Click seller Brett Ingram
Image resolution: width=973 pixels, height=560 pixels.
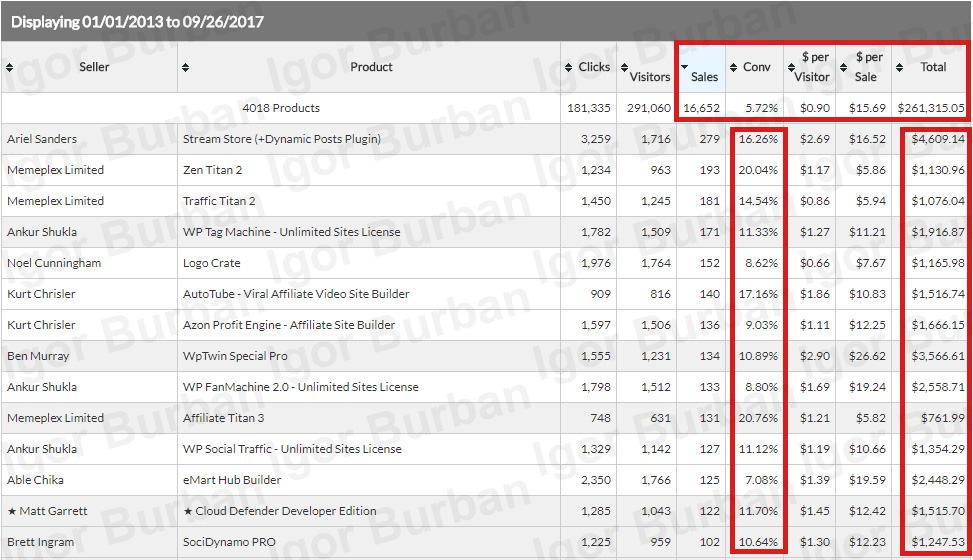point(40,542)
